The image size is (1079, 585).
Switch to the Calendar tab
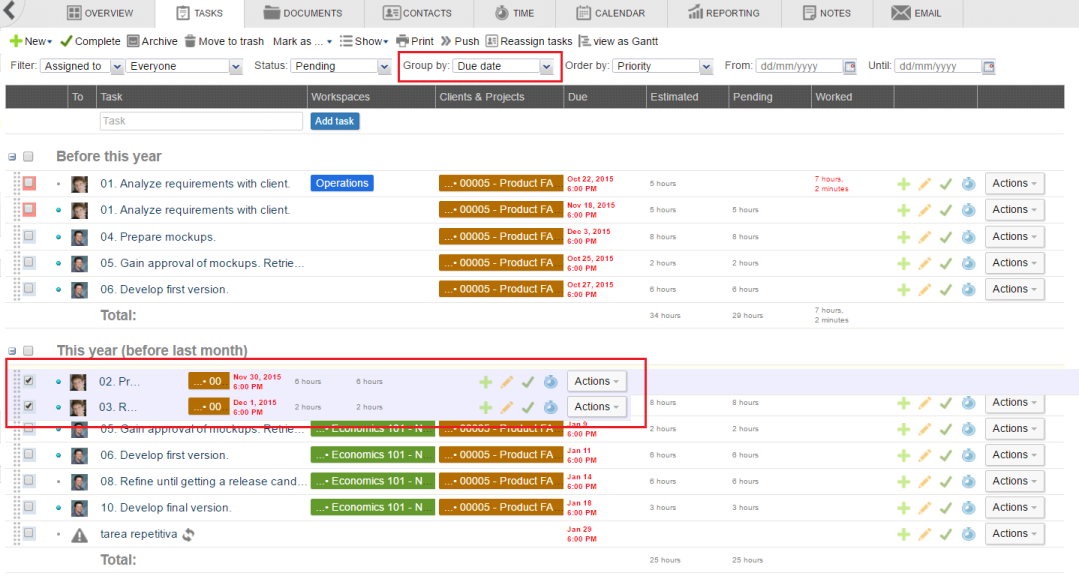coord(610,13)
